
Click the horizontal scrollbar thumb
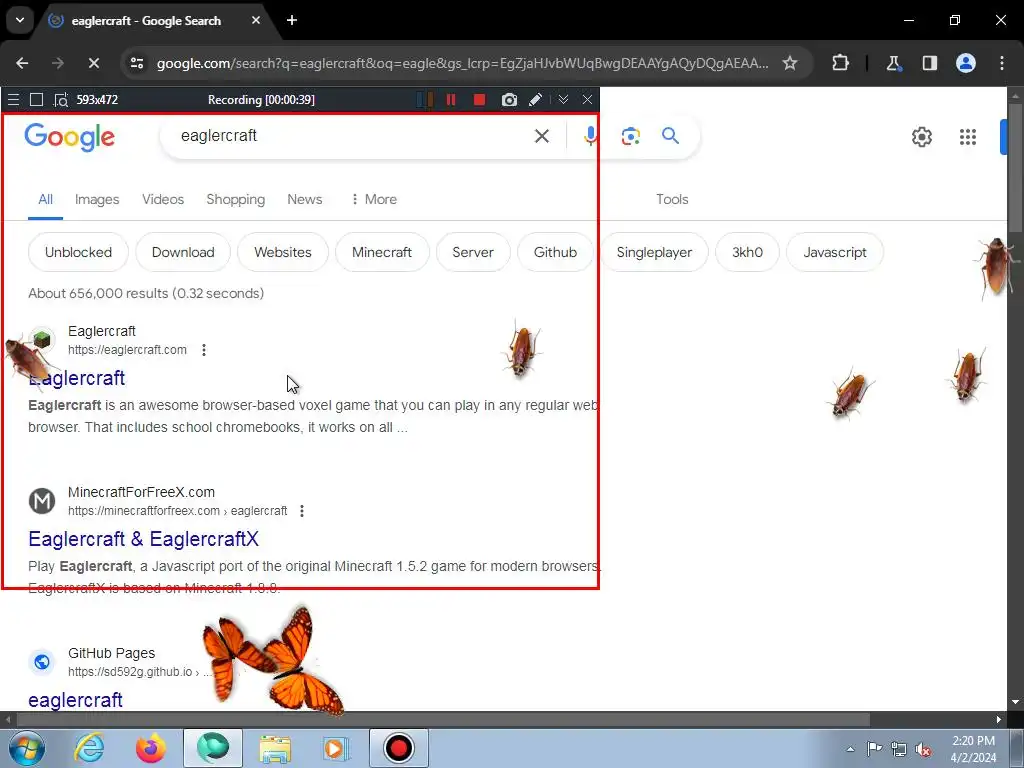coord(443,720)
